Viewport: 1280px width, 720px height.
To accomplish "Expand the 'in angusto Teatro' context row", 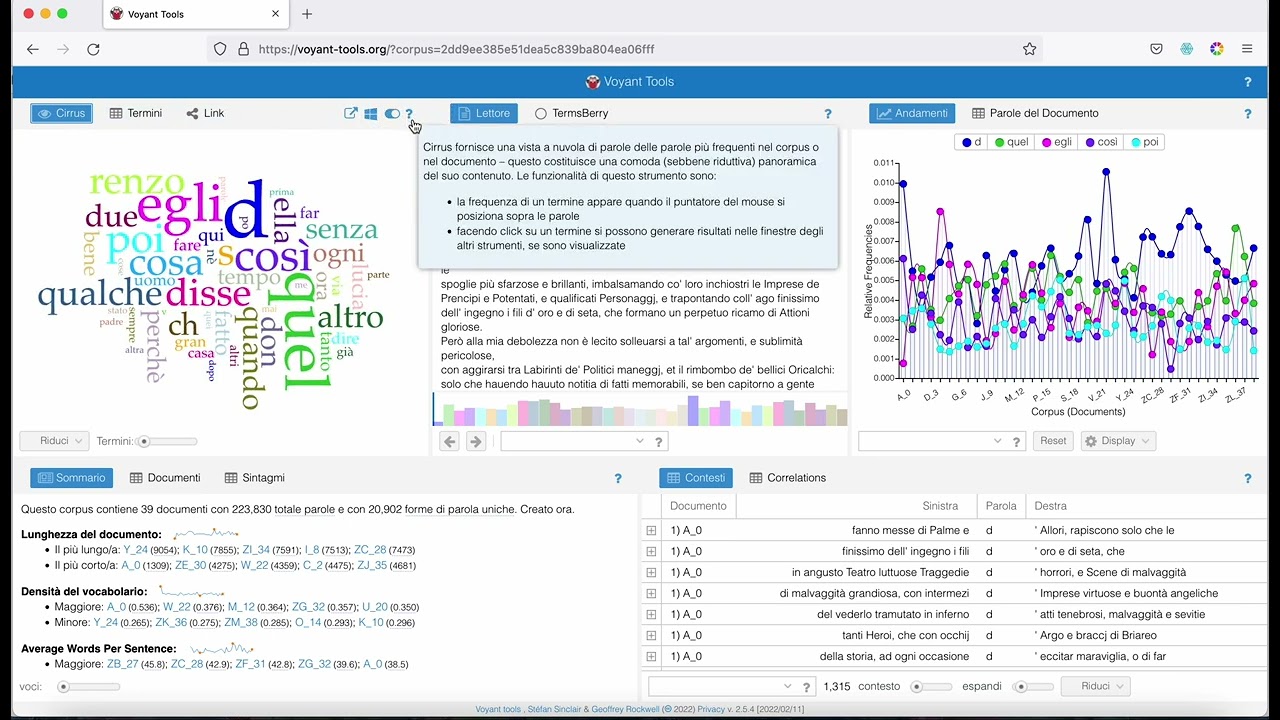I will [651, 573].
